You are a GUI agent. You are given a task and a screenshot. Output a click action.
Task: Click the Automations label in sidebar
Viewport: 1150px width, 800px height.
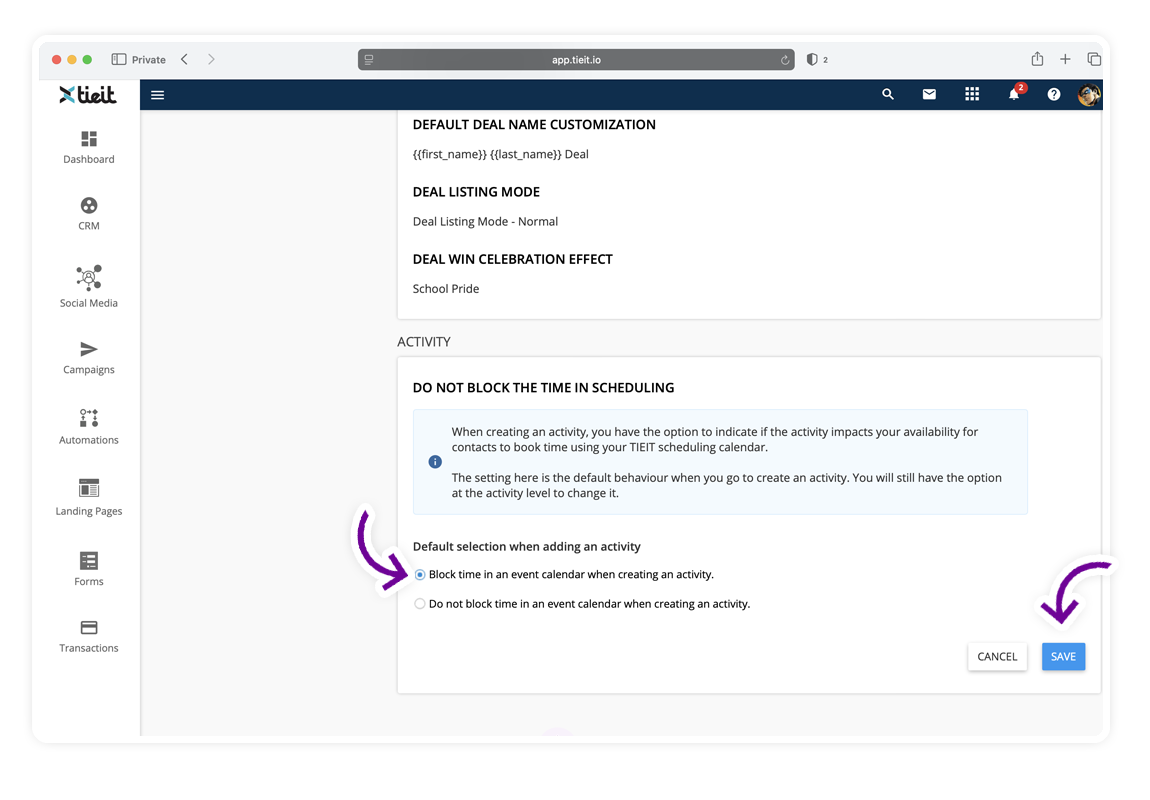tap(89, 440)
